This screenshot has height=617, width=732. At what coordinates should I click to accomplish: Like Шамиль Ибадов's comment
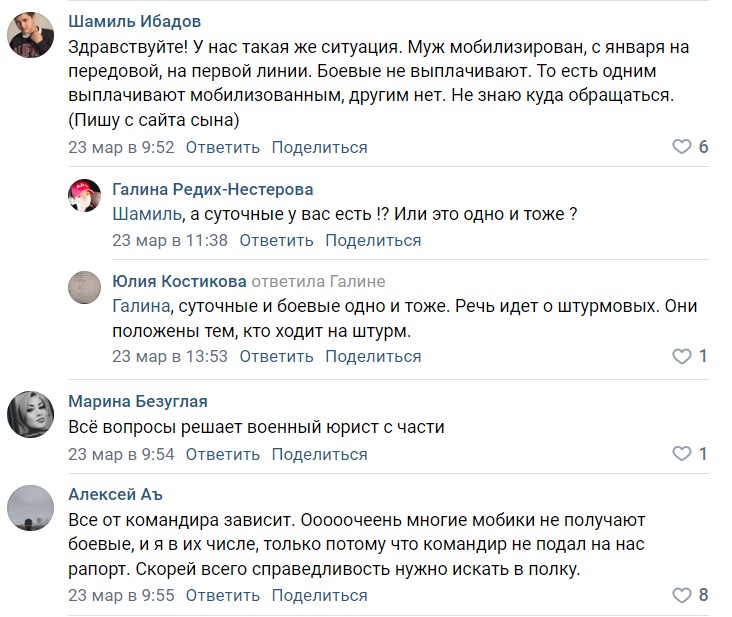click(681, 147)
